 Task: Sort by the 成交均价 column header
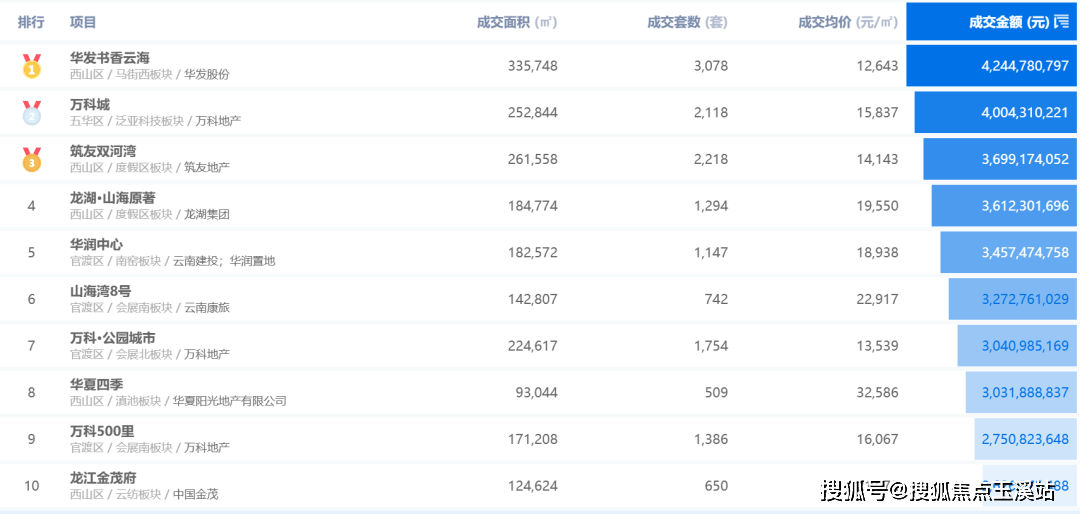pos(848,22)
